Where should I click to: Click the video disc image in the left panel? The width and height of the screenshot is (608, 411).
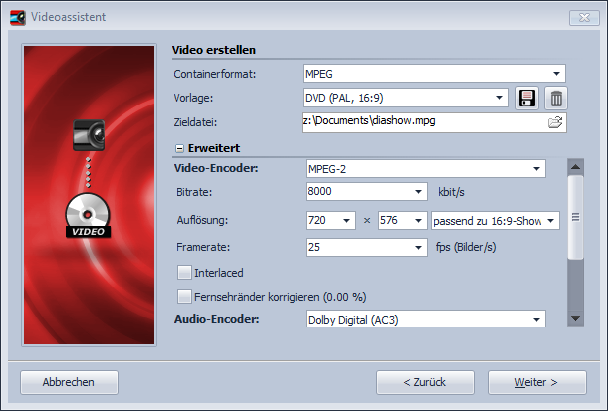pyautogui.click(x=87, y=216)
